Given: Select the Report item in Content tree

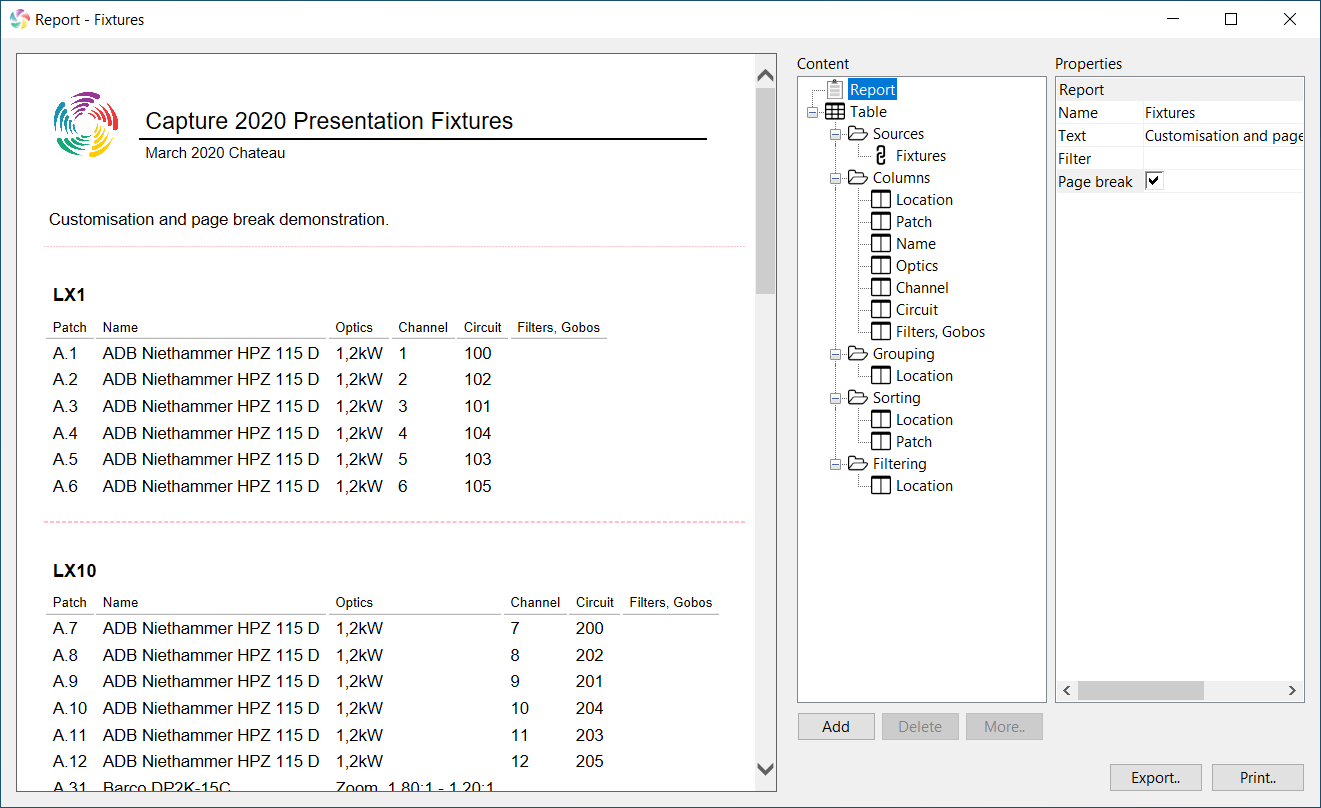Looking at the screenshot, I should (873, 90).
